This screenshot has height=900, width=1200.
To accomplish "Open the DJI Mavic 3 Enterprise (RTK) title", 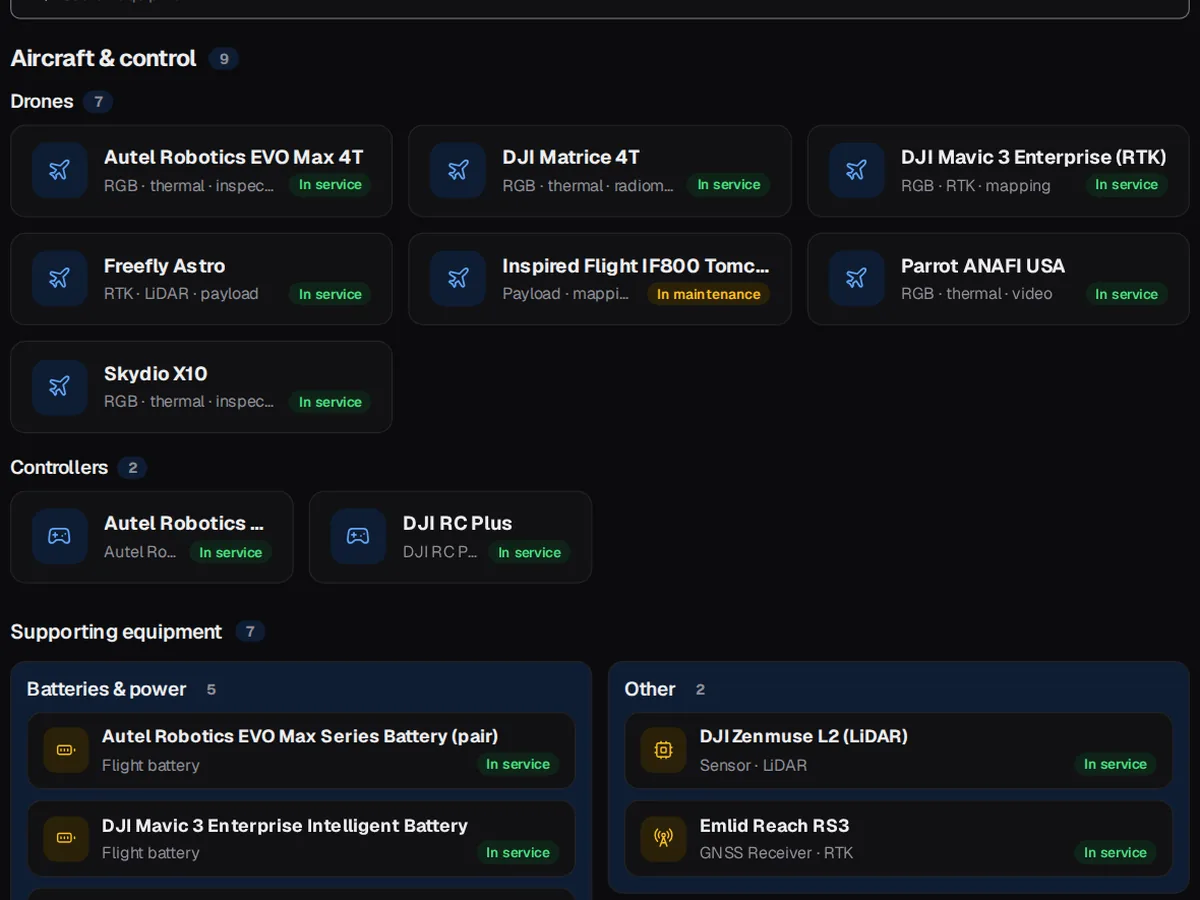I will 1034,157.
